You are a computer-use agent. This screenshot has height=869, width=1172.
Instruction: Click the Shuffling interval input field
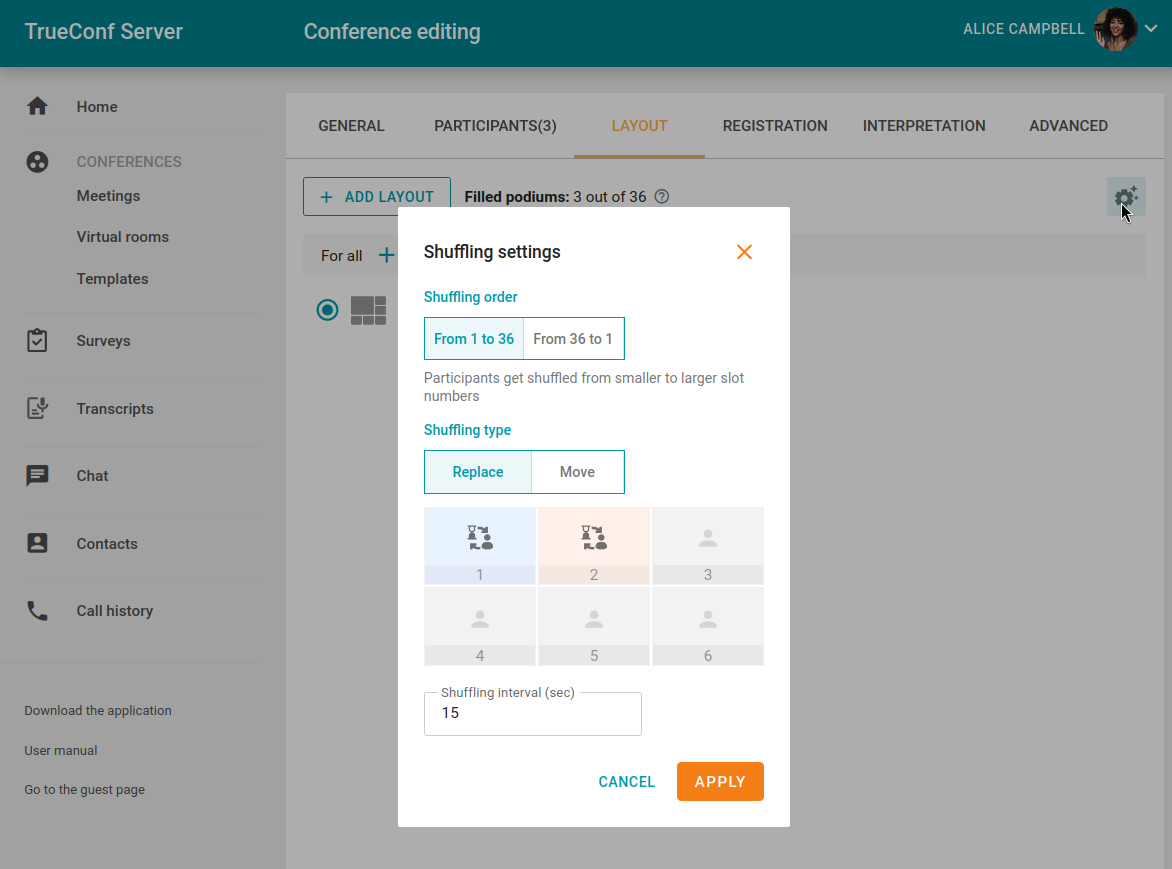point(532,714)
